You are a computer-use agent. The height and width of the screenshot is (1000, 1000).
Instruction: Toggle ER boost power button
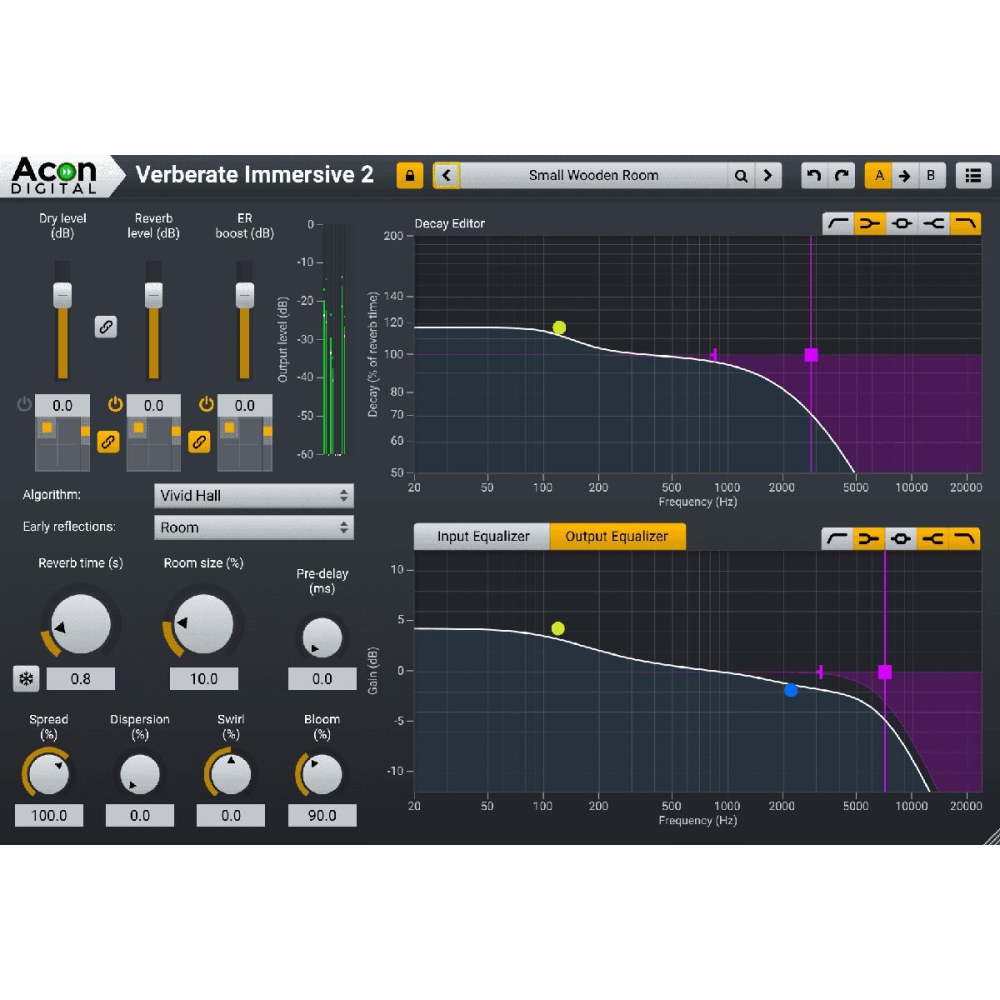(206, 404)
